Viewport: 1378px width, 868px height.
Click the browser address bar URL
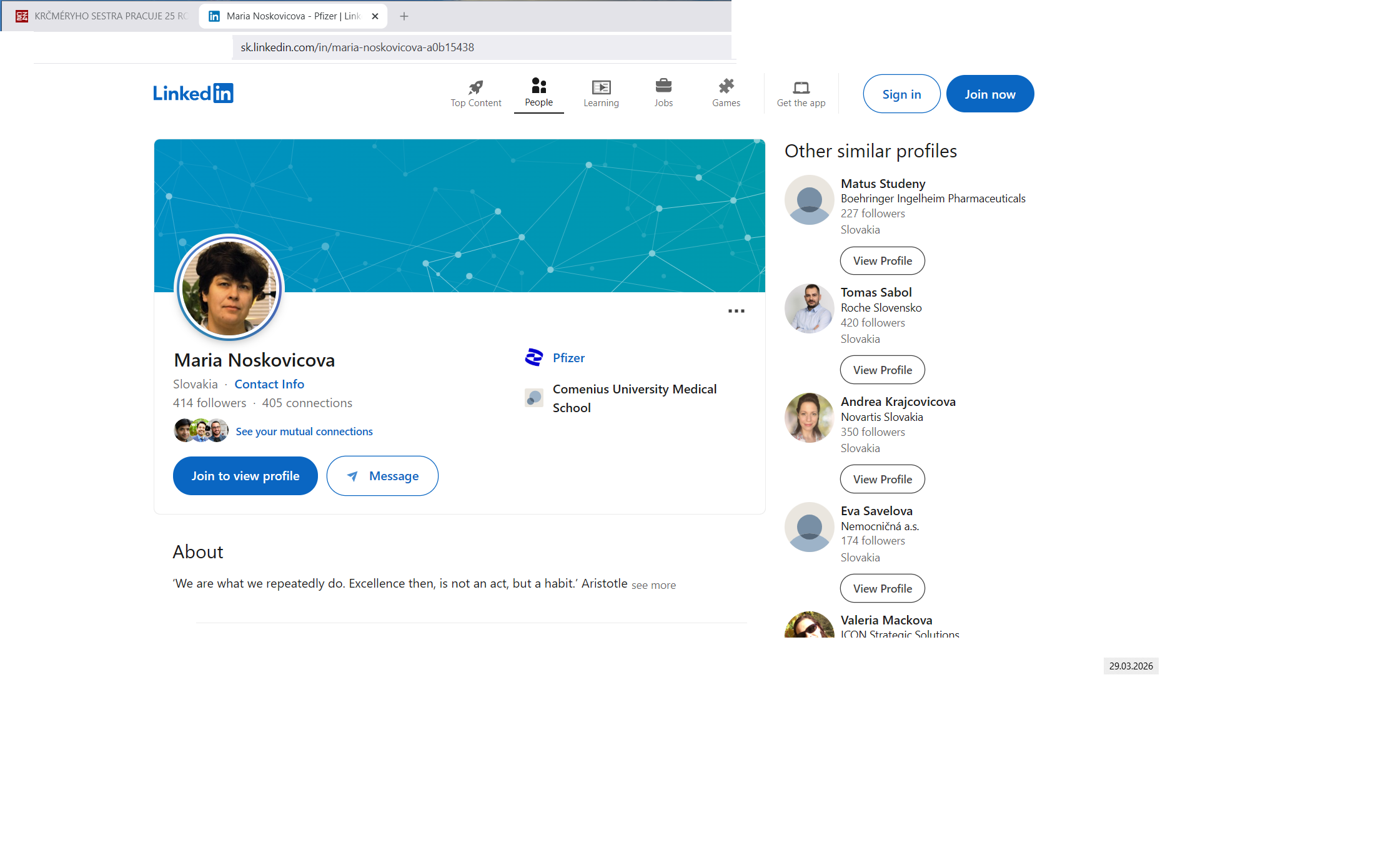(x=357, y=47)
